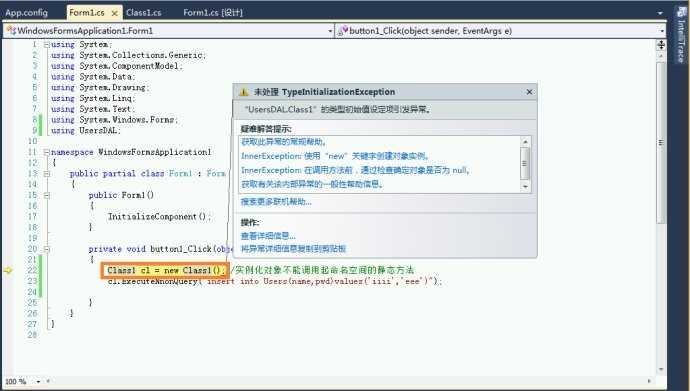Screen dimensions: 690x391
Task: Click the UsersDAL.Class1 exception message text
Action: (x=337, y=110)
